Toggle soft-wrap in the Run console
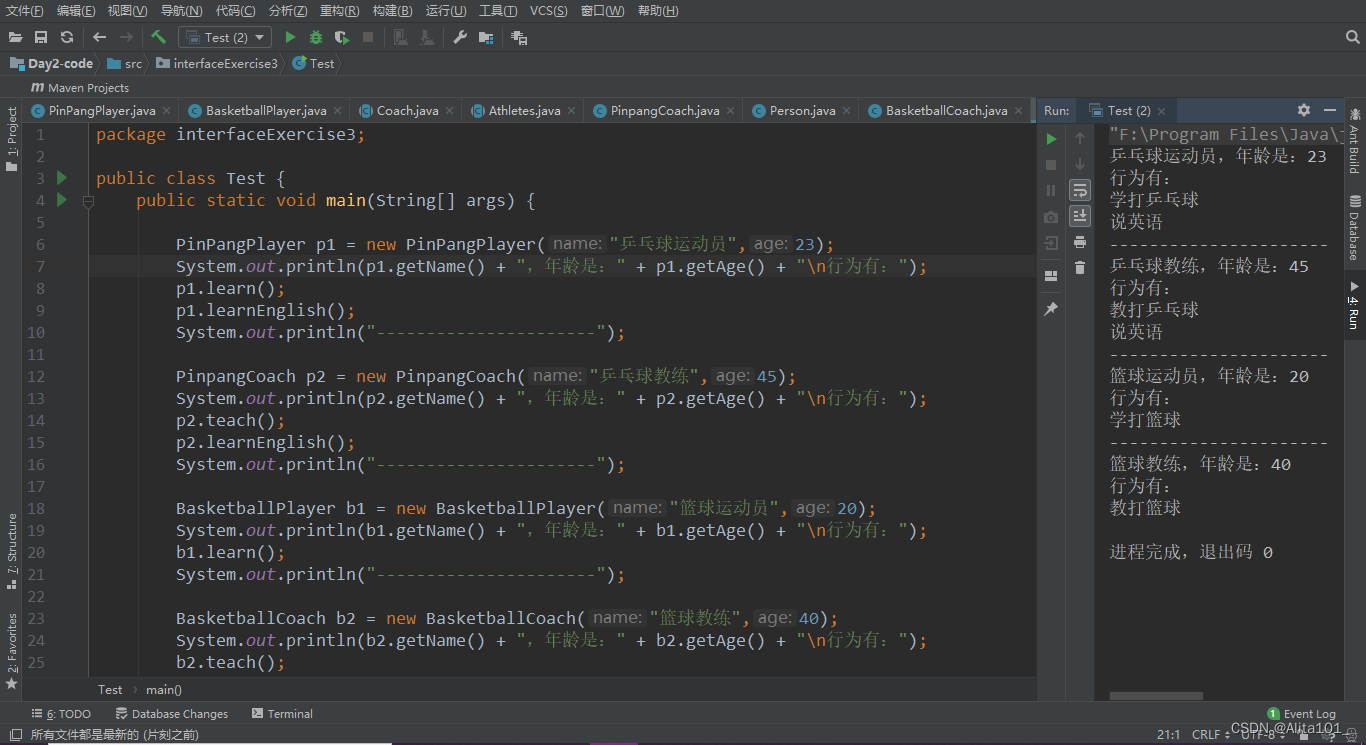 tap(1080, 190)
